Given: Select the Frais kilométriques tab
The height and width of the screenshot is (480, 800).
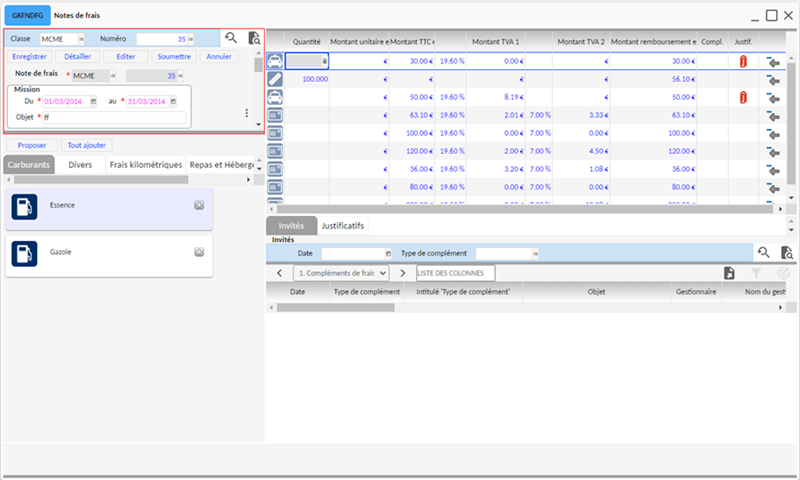Looking at the screenshot, I should (145, 165).
